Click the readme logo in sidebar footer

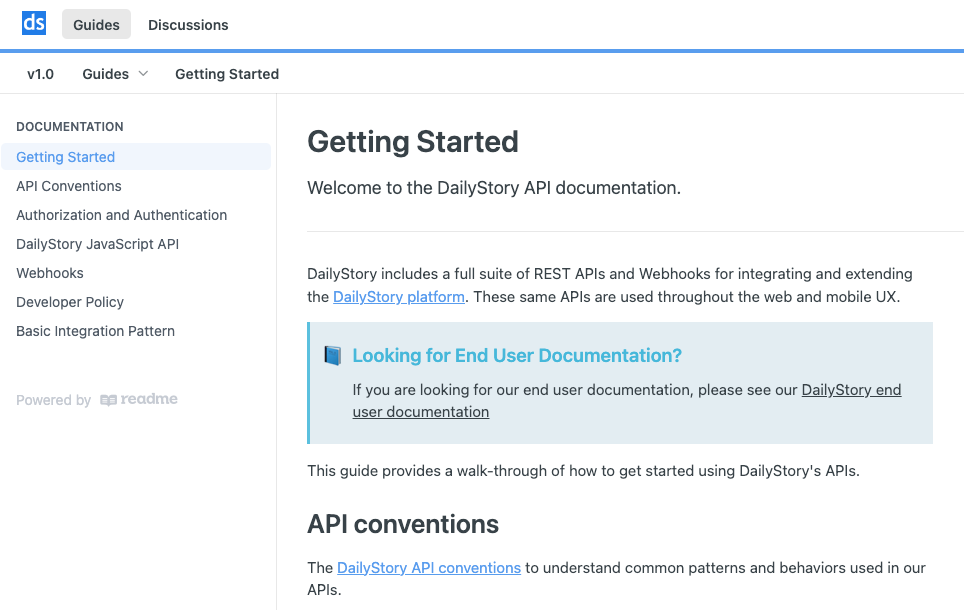[x=139, y=400]
